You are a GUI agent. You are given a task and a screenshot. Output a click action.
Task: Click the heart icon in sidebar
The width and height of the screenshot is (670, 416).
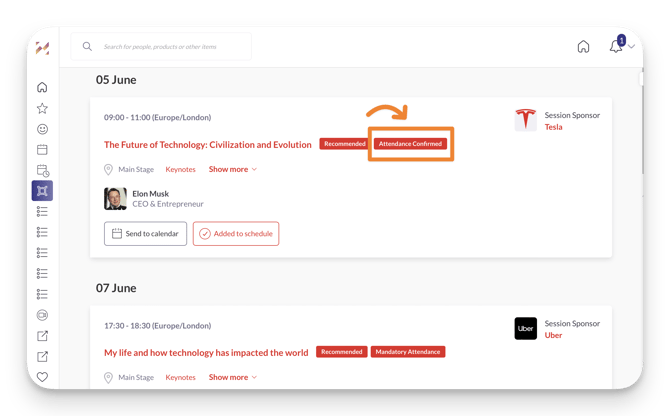(x=42, y=377)
